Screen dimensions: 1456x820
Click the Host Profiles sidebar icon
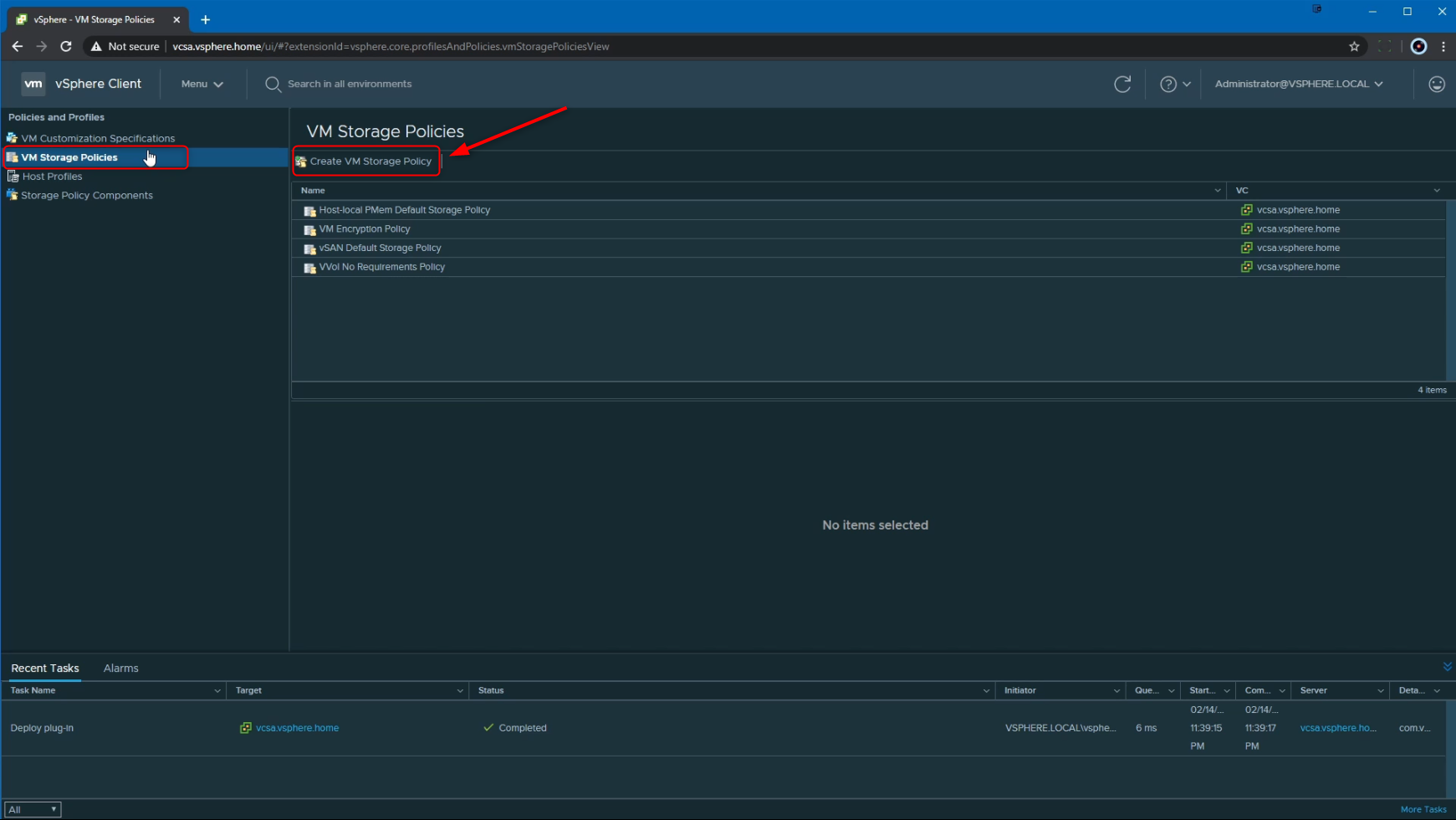pyautogui.click(x=13, y=177)
